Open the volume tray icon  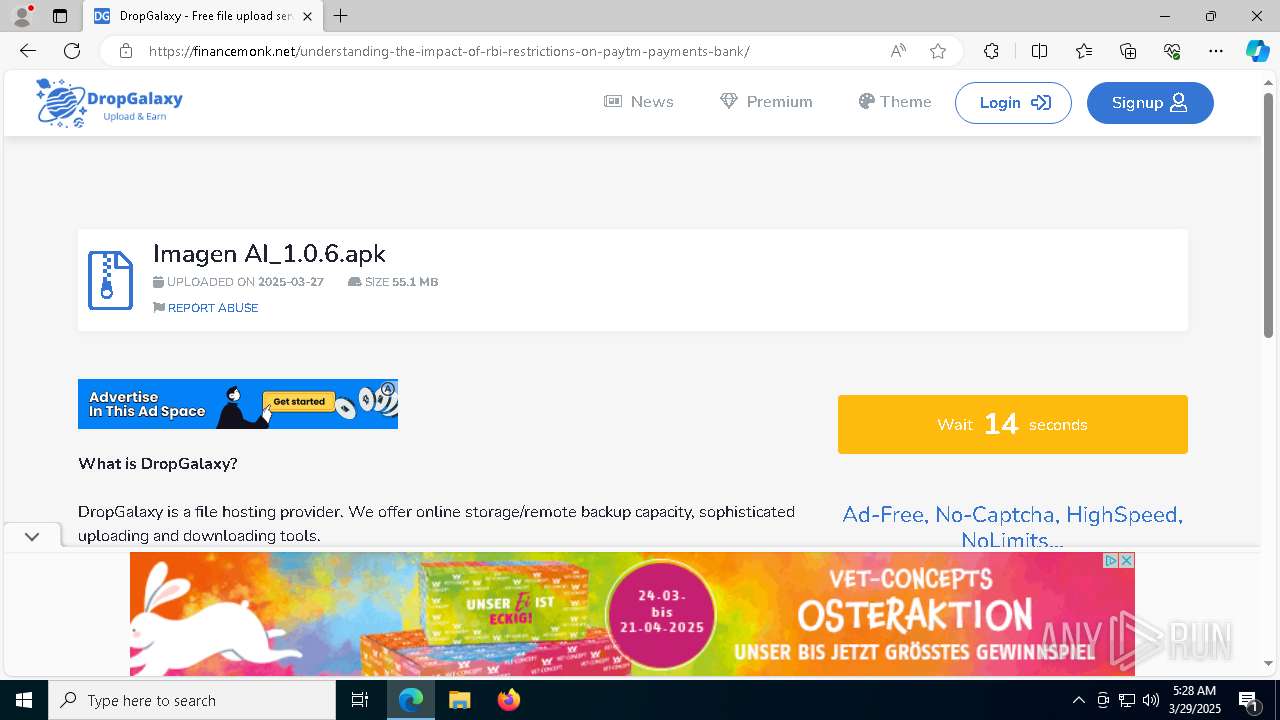[x=1150, y=700]
